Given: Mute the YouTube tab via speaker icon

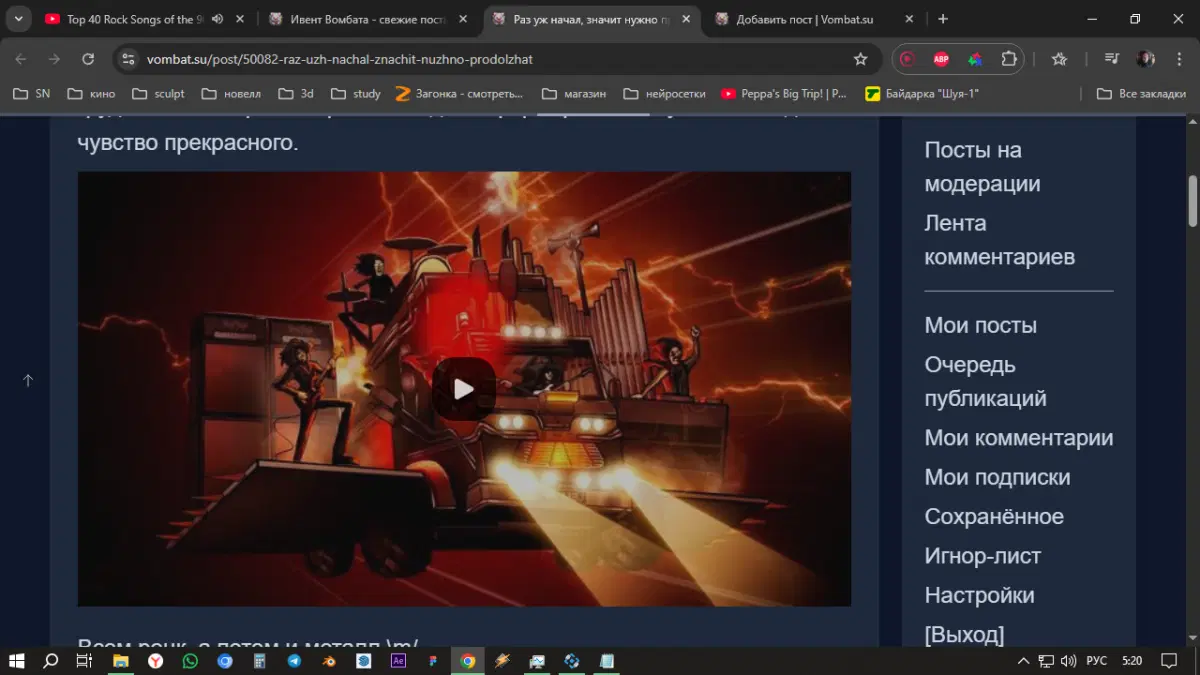Looking at the screenshot, I should click(x=217, y=19).
